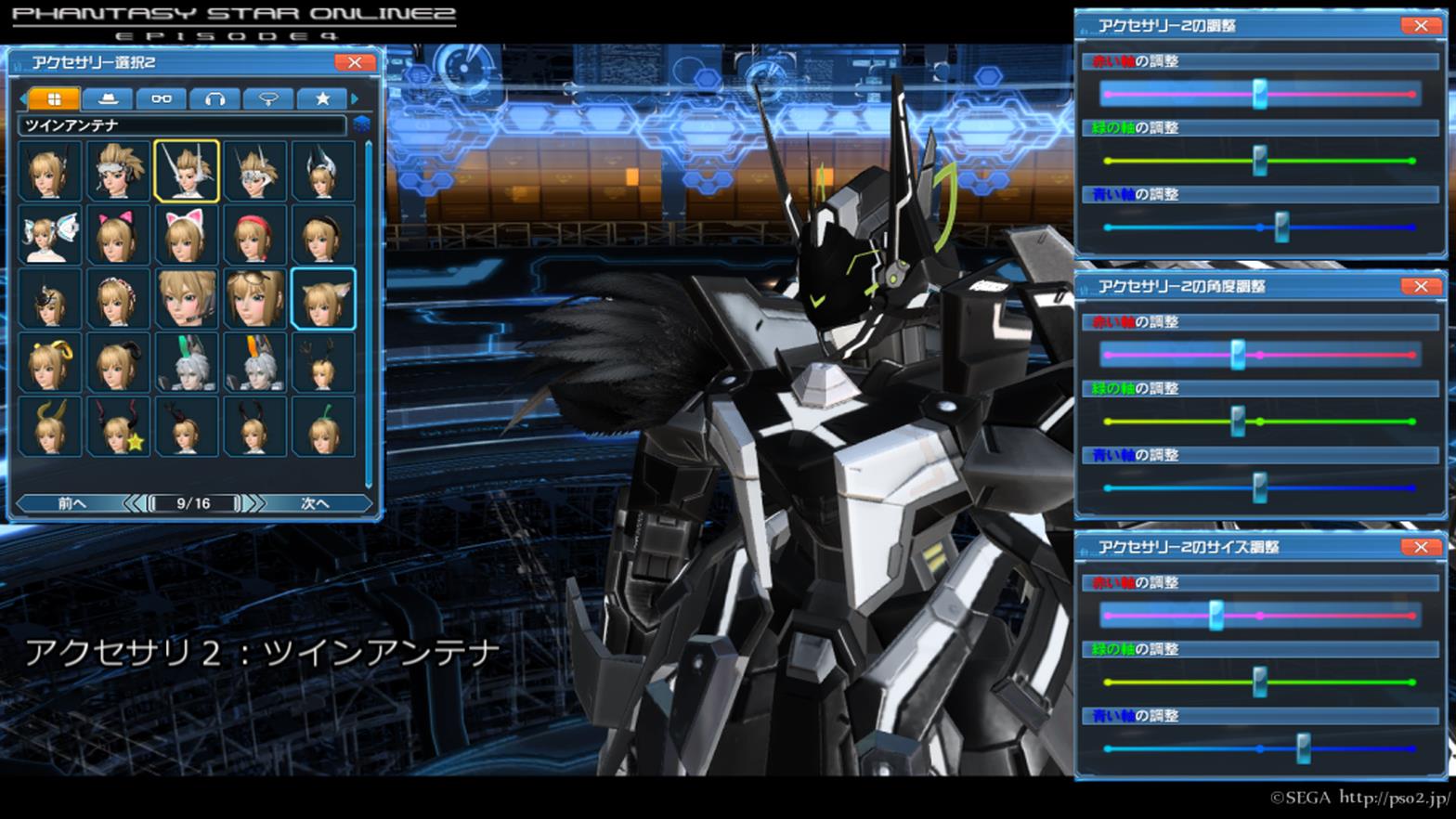Choose the goggles-on-forehead accessory
The image size is (1456, 819).
pos(254,299)
